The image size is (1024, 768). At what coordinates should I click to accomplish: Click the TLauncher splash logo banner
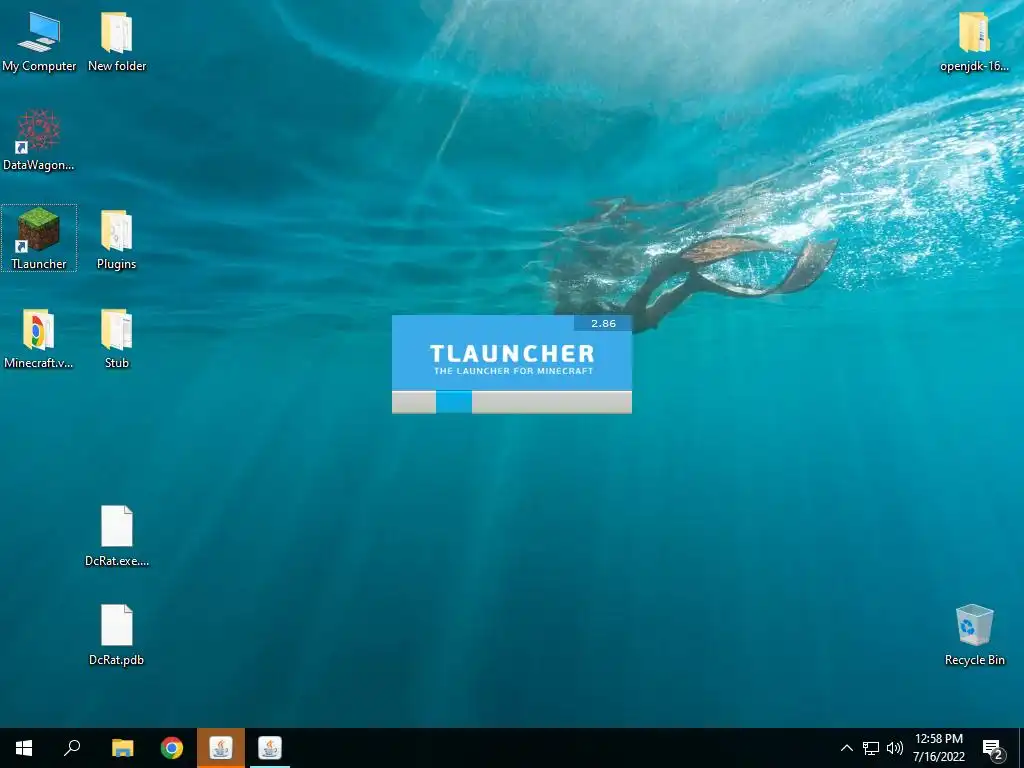[x=511, y=353]
